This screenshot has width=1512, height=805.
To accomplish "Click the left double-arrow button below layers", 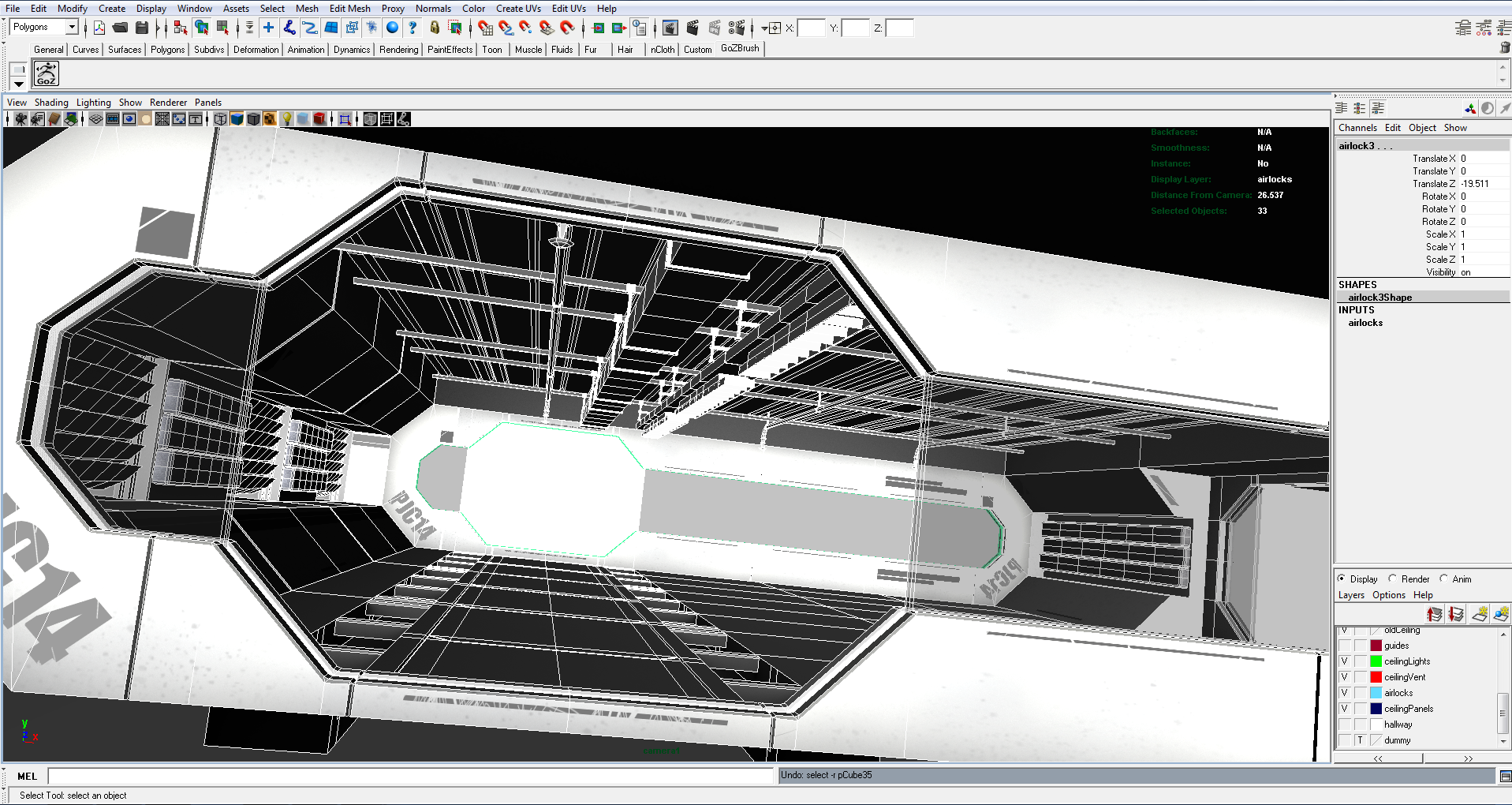I will 1378,758.
